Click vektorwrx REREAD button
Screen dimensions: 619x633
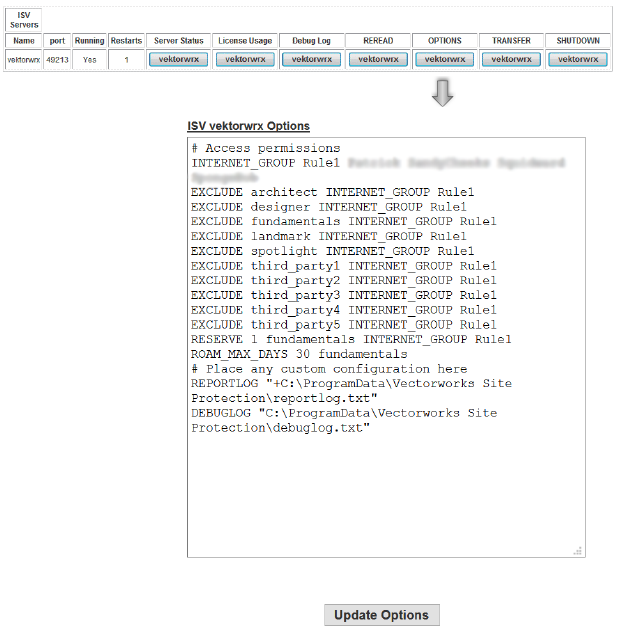(378, 59)
